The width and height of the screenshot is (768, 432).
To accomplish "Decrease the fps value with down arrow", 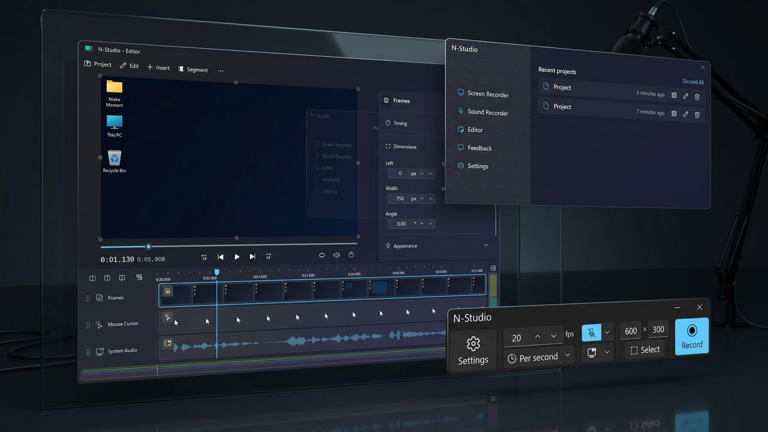I will click(x=553, y=336).
